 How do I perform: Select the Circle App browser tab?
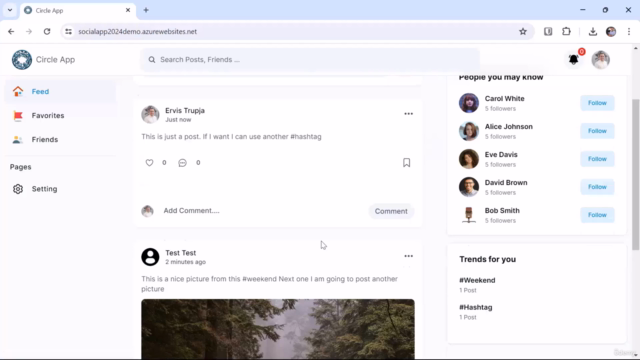coord(78,10)
